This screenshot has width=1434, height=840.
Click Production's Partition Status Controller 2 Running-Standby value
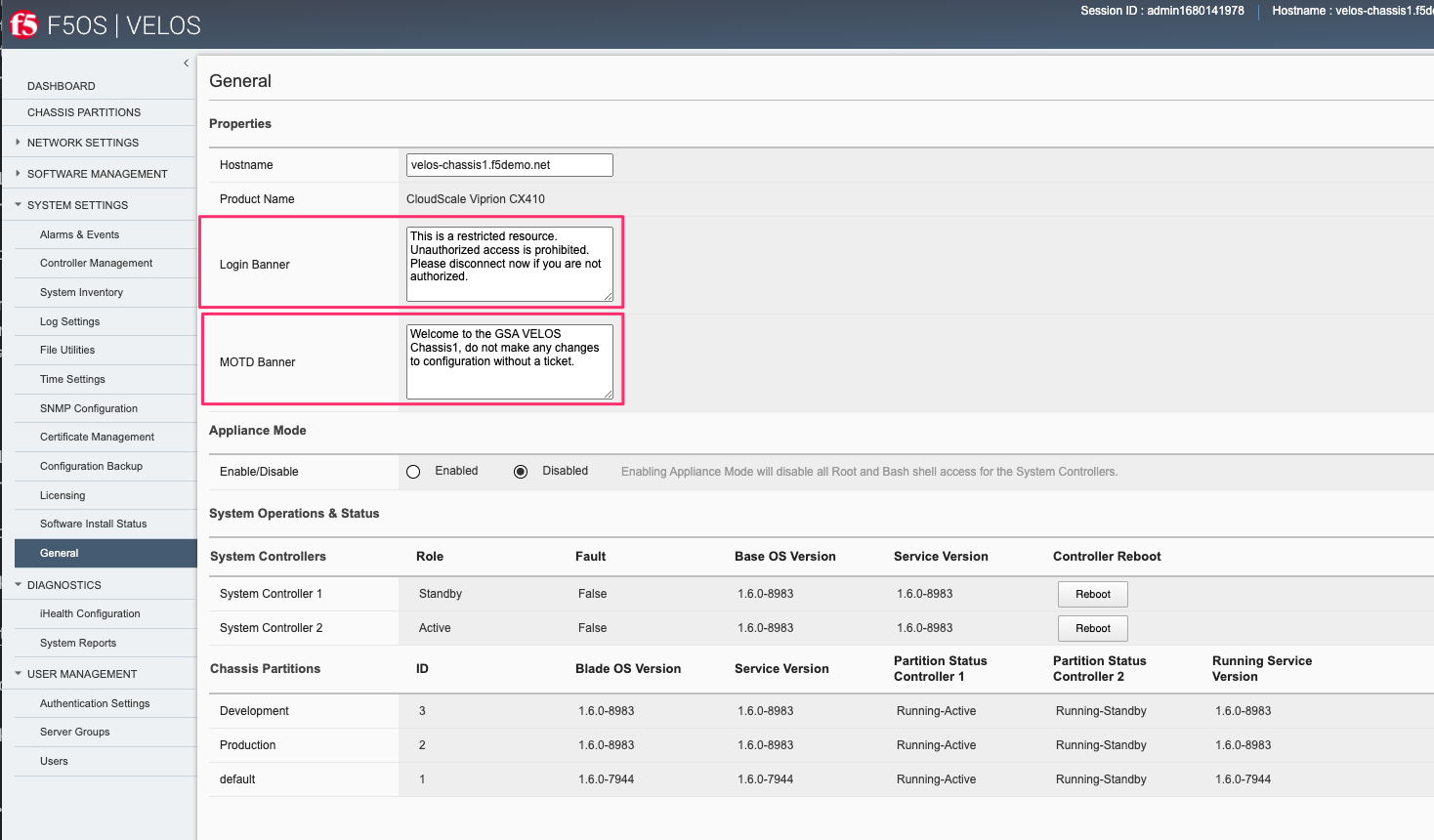[x=1101, y=745]
